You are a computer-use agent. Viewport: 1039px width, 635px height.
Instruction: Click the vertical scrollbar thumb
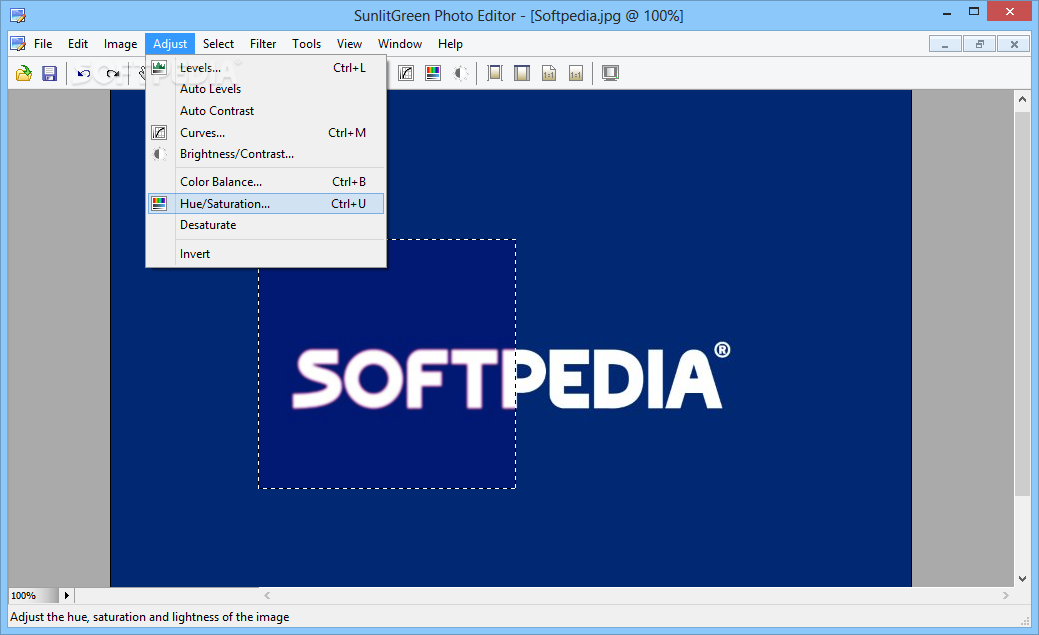(1022, 304)
